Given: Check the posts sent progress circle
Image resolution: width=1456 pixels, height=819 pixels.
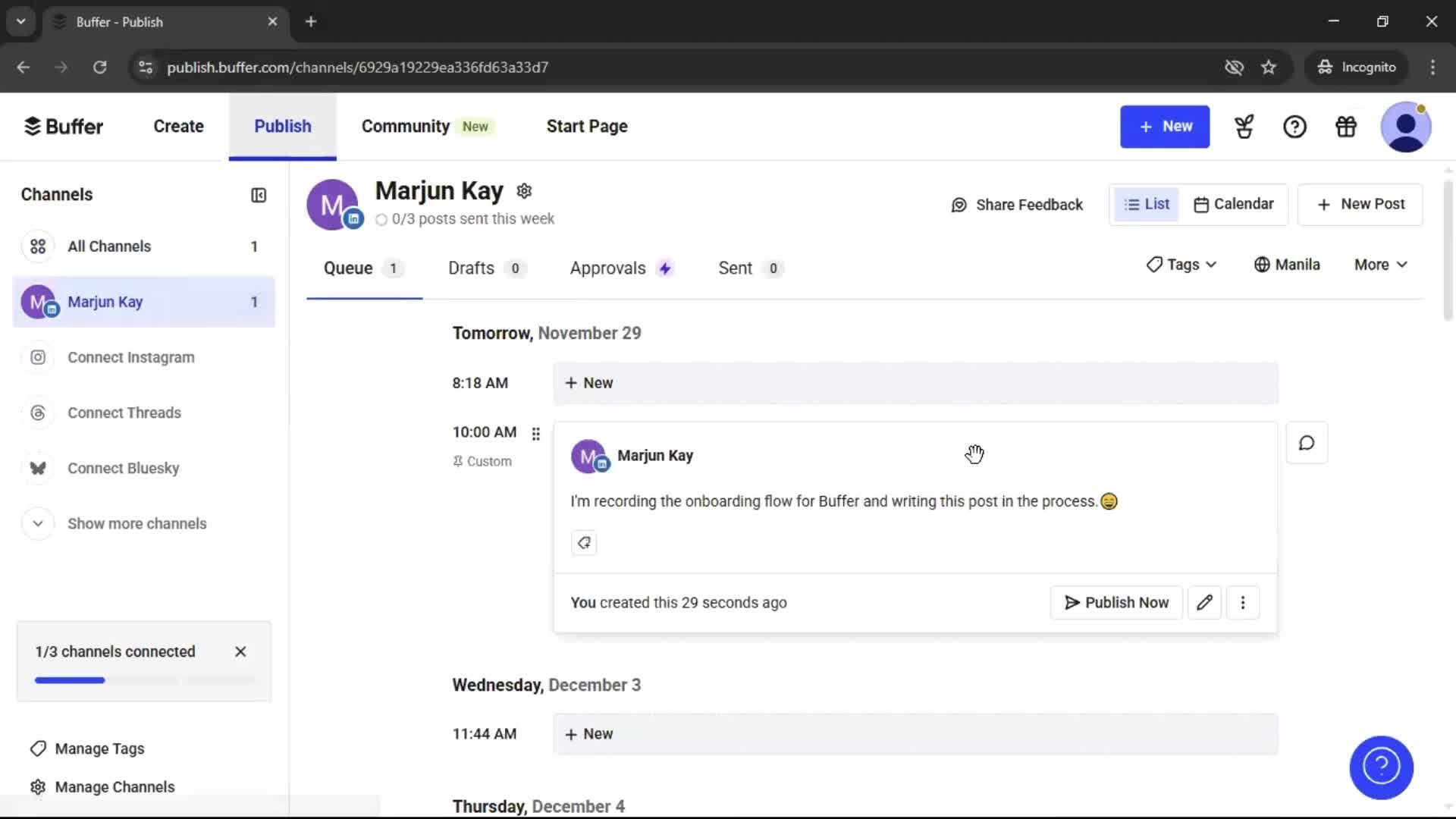Looking at the screenshot, I should 382,219.
